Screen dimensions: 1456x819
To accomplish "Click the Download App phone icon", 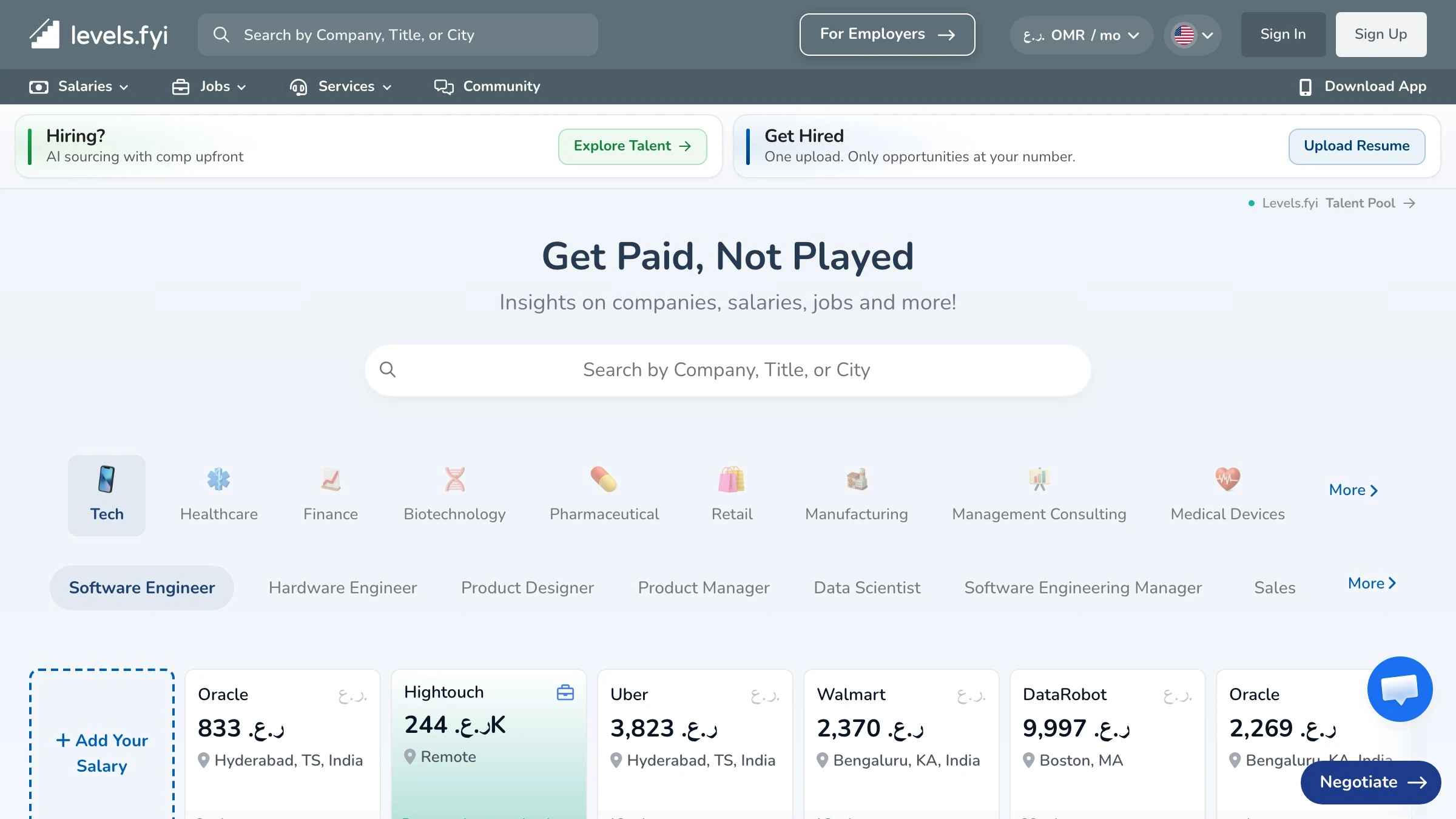I will (x=1306, y=87).
